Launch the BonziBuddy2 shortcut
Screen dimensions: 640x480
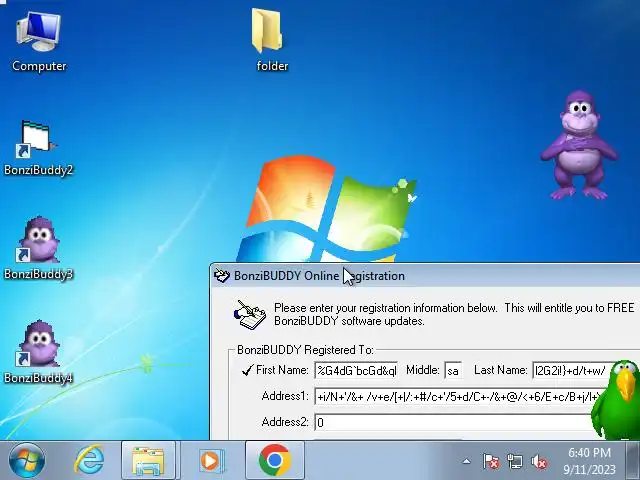[x=38, y=148]
